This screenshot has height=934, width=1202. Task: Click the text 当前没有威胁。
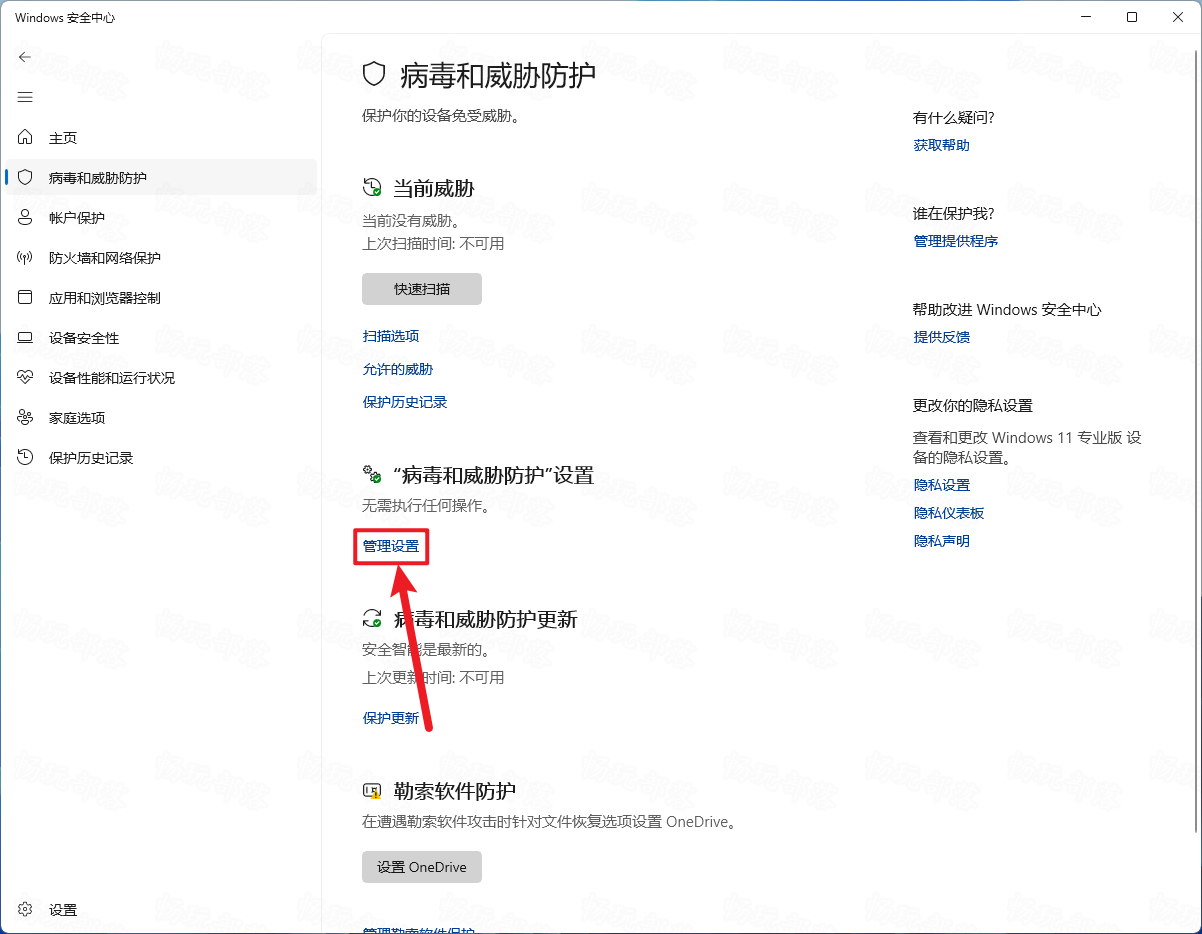click(x=411, y=220)
